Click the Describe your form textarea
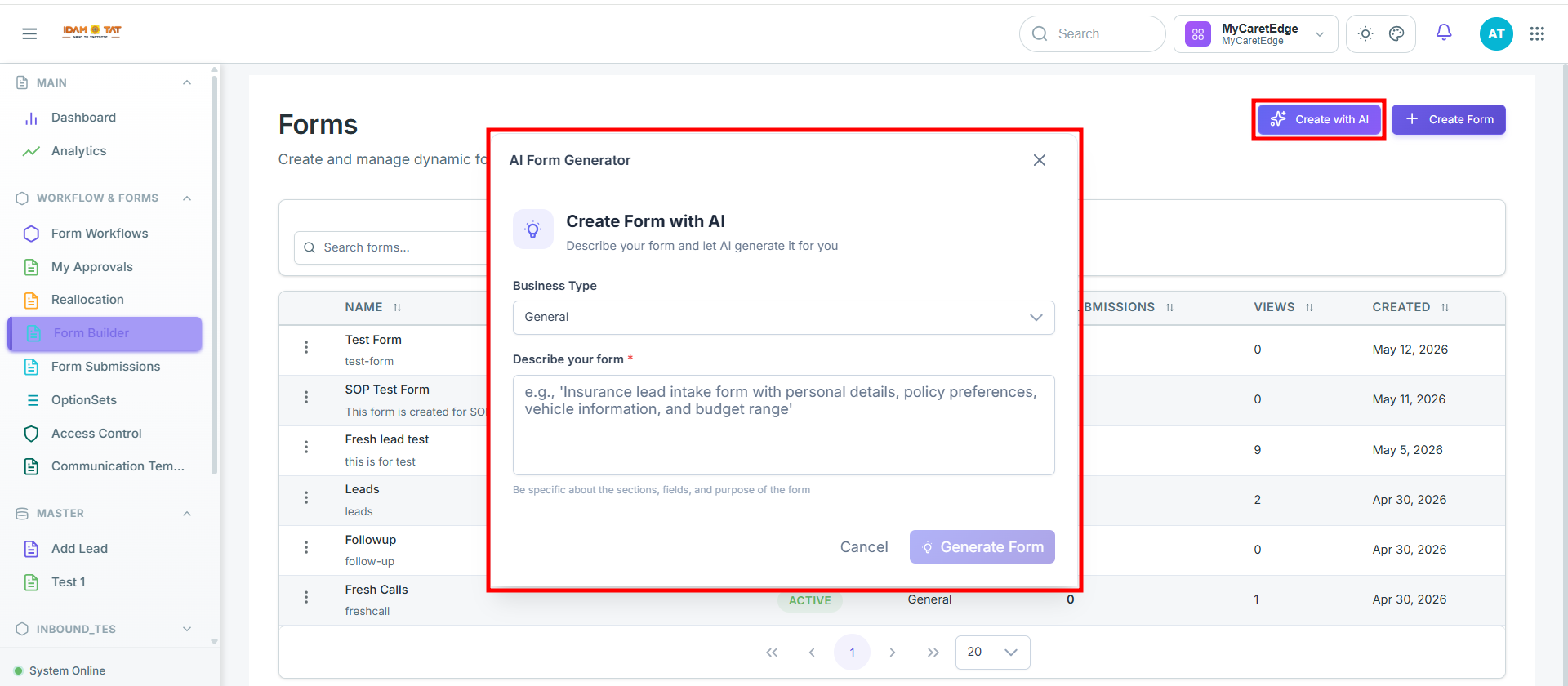Screen dimensions: 1568x686 pos(783,425)
